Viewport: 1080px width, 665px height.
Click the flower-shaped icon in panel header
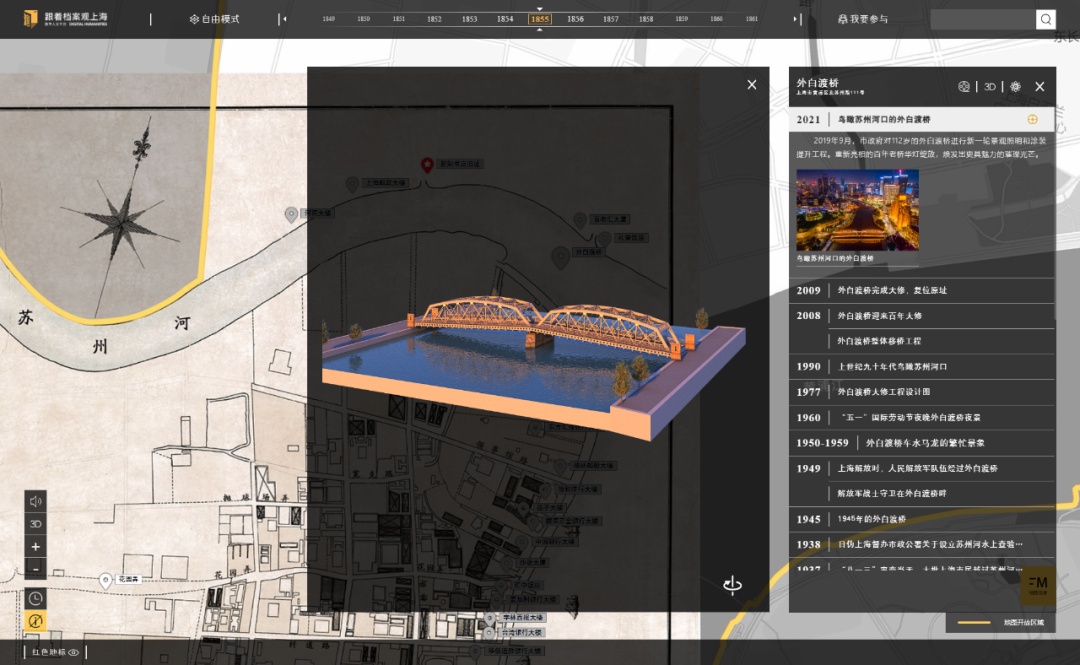pyautogui.click(x=1015, y=87)
